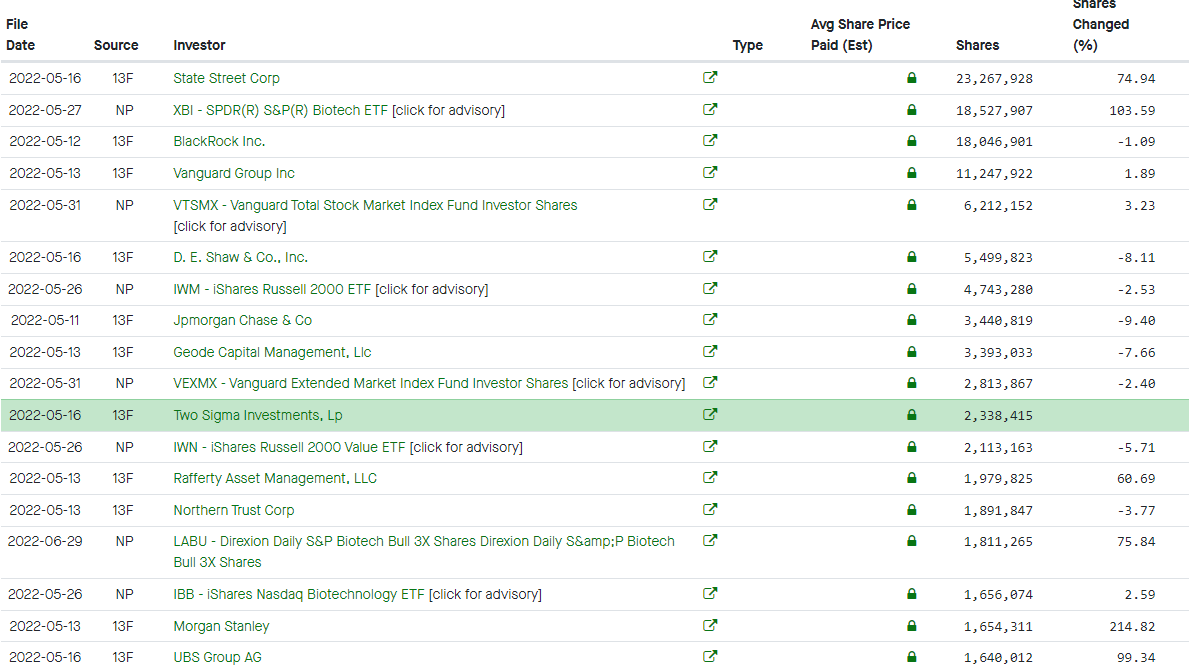Open Two Sigma Investments, Lp link
1189x671 pixels.
click(x=257, y=415)
